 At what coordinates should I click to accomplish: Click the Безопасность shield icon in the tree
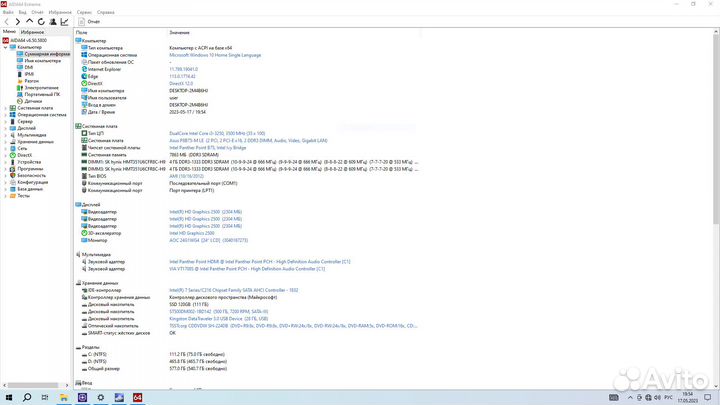pos(13,175)
